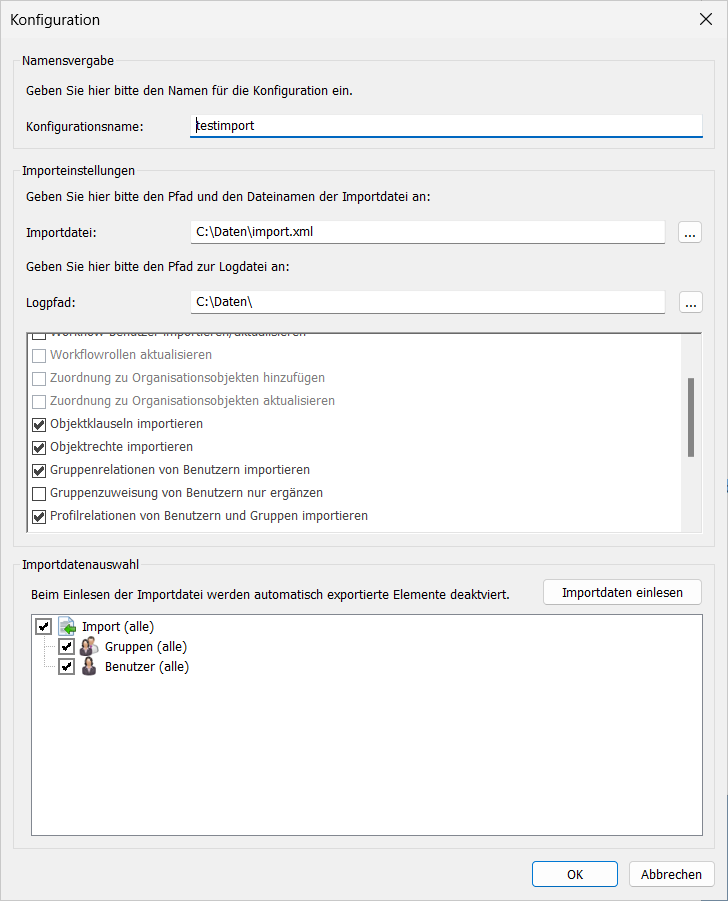The image size is (728, 901).
Task: Click the Gruppen (alle) group icon
Action: (89, 646)
